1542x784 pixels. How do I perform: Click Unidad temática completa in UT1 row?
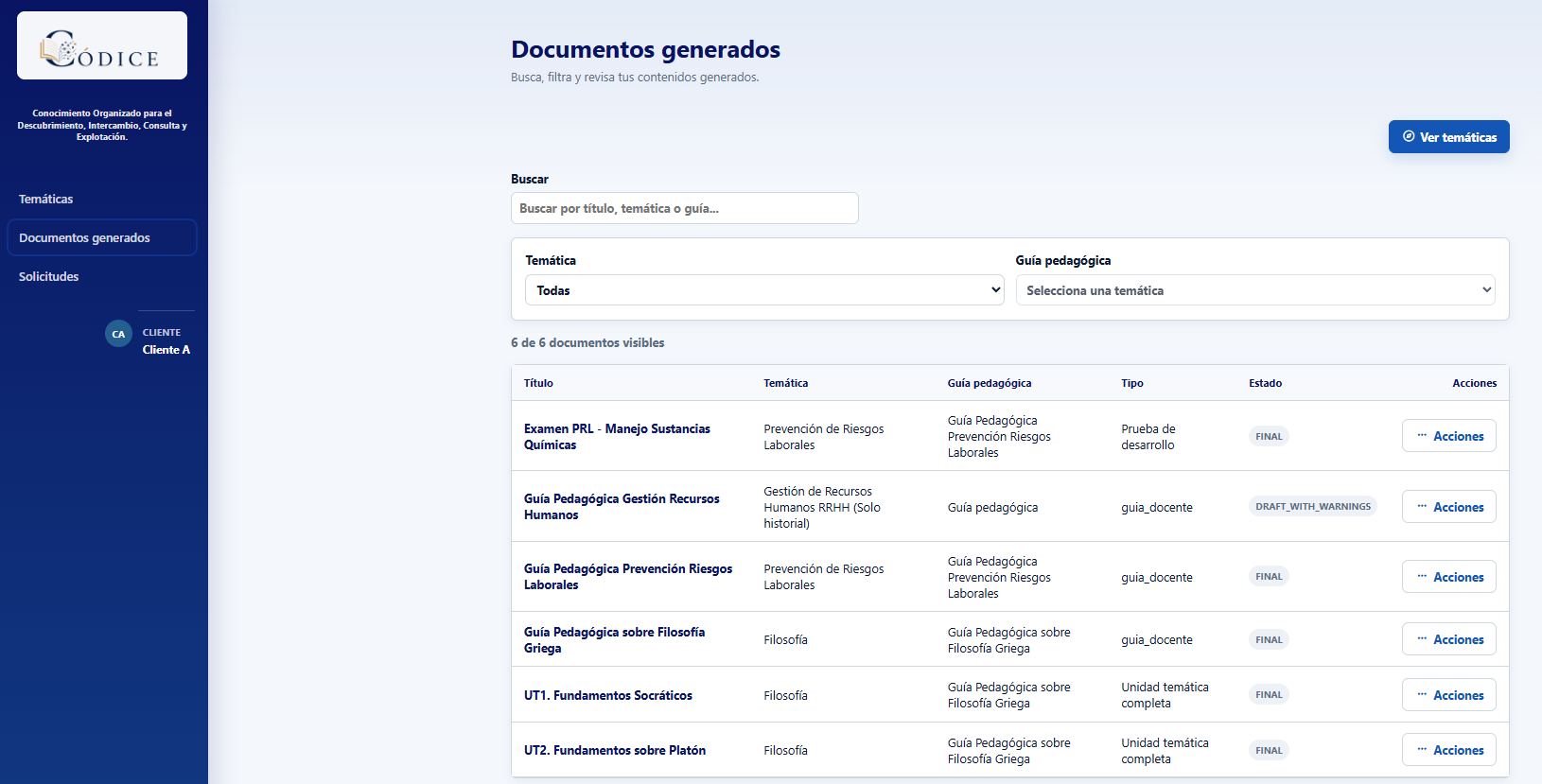click(1165, 695)
